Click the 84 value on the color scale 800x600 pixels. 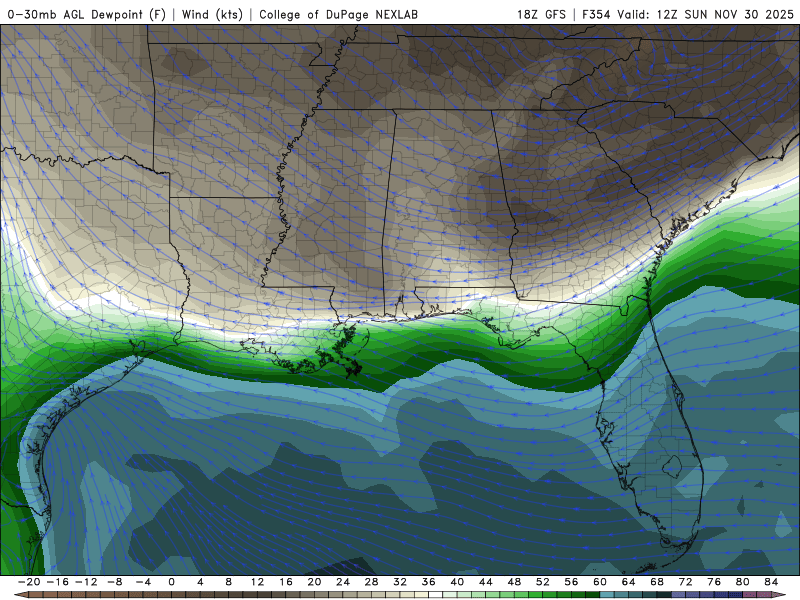point(771,582)
